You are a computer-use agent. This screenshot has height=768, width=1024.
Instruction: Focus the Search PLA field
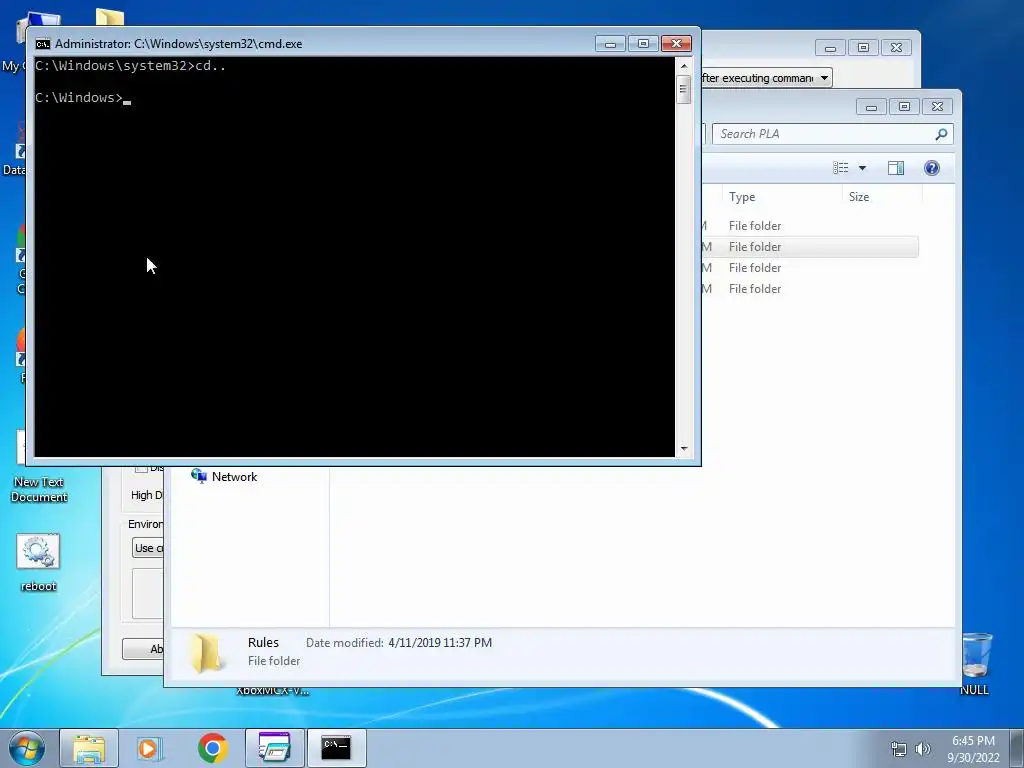click(x=825, y=134)
